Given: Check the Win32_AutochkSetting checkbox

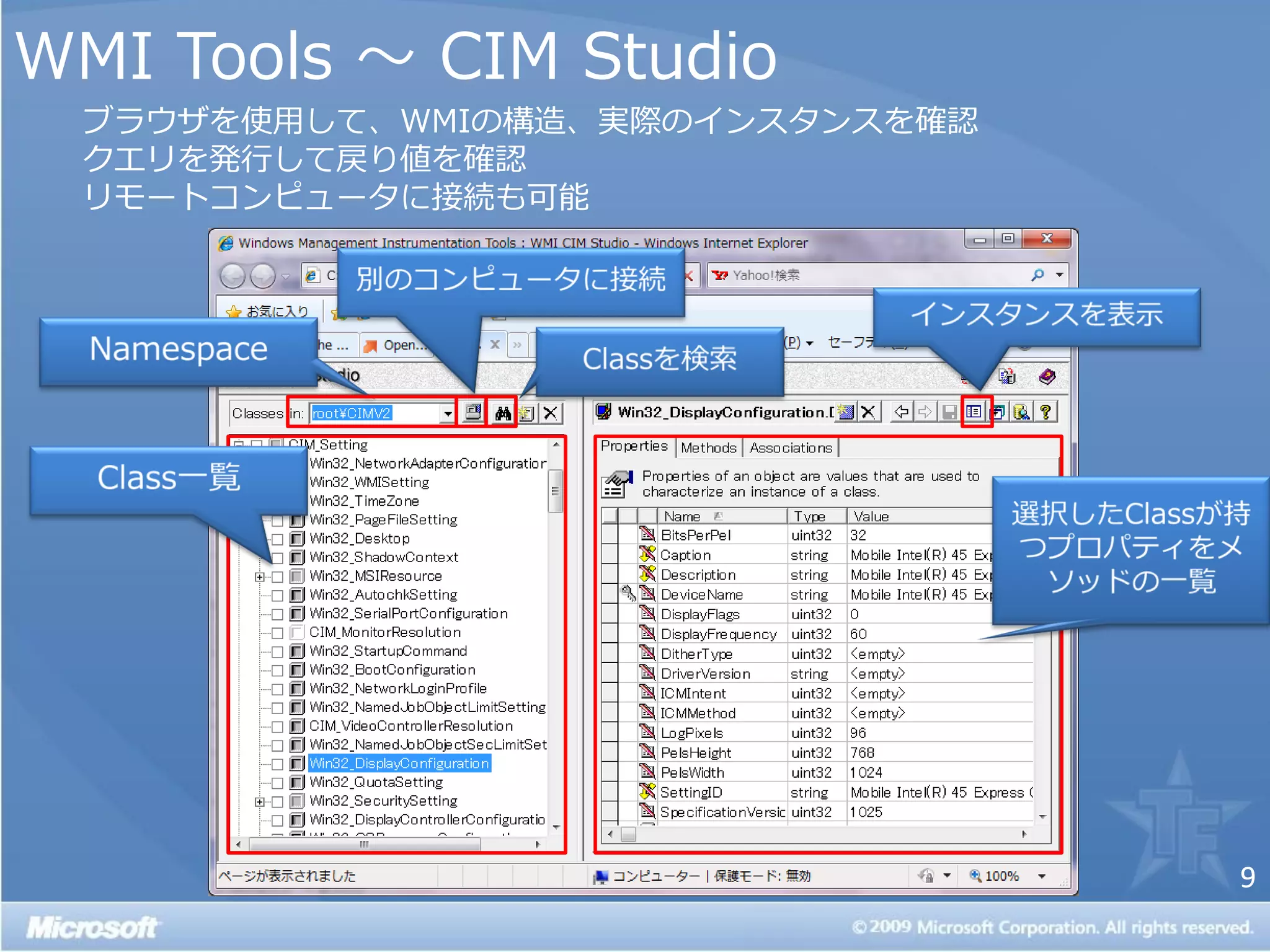Looking at the screenshot, I should (x=278, y=596).
